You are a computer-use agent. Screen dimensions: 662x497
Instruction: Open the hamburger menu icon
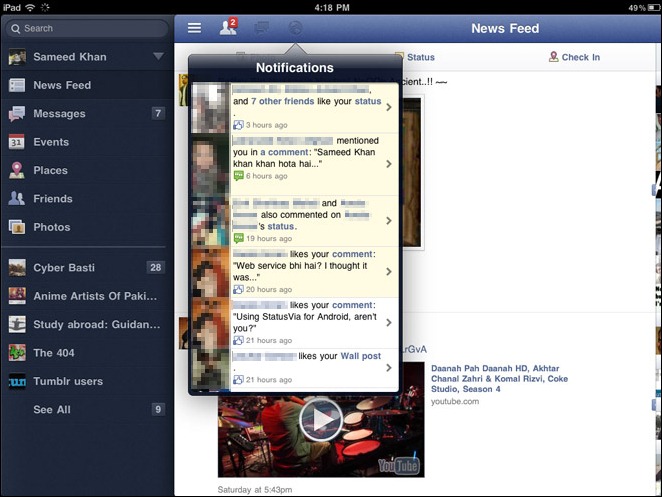click(194, 28)
